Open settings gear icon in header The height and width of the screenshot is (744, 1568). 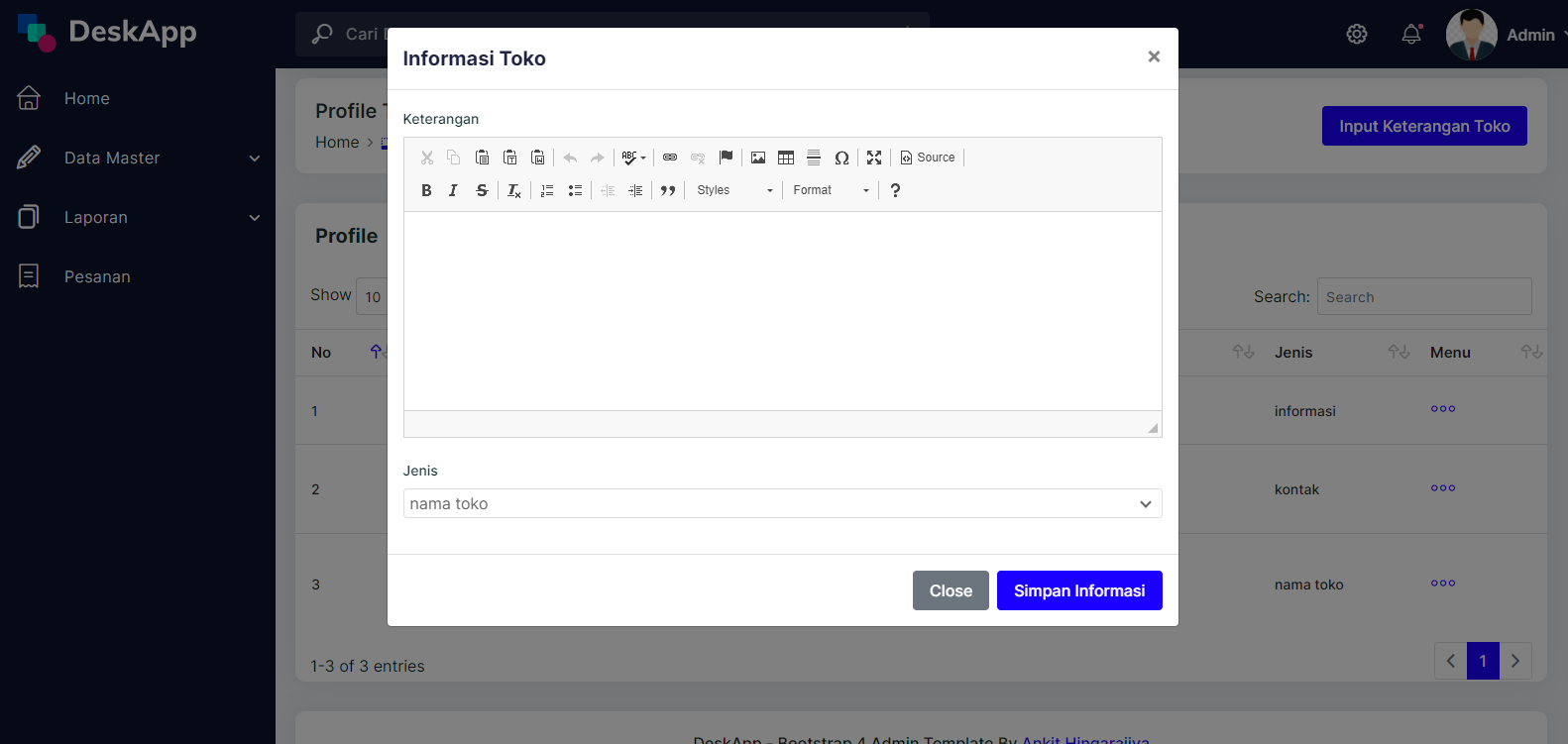[x=1357, y=34]
